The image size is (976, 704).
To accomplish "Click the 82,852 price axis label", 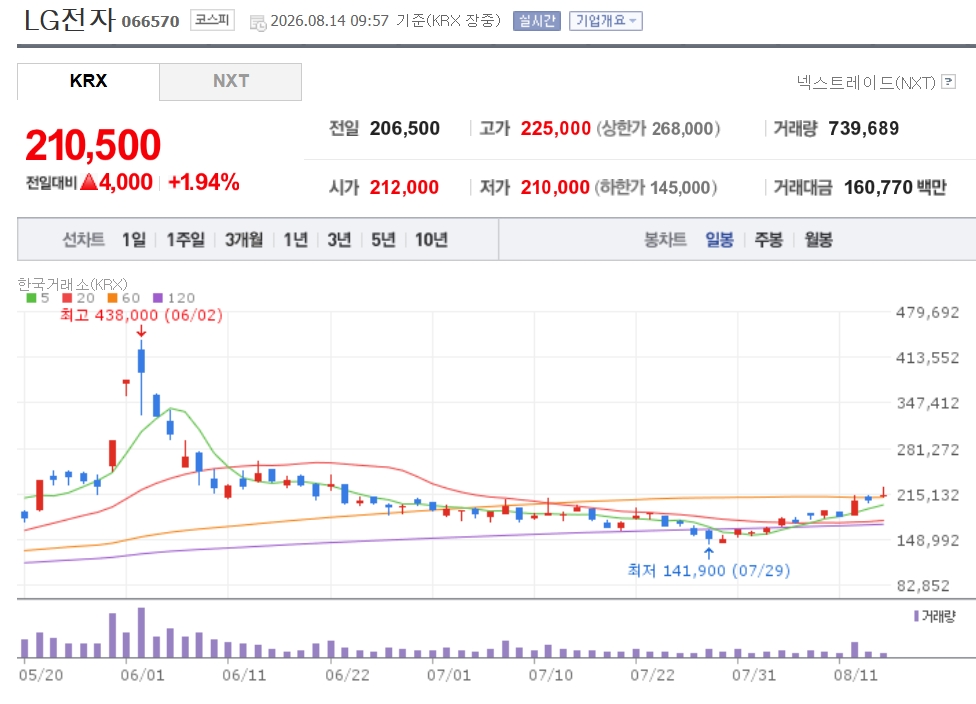I will pyautogui.click(x=923, y=586).
